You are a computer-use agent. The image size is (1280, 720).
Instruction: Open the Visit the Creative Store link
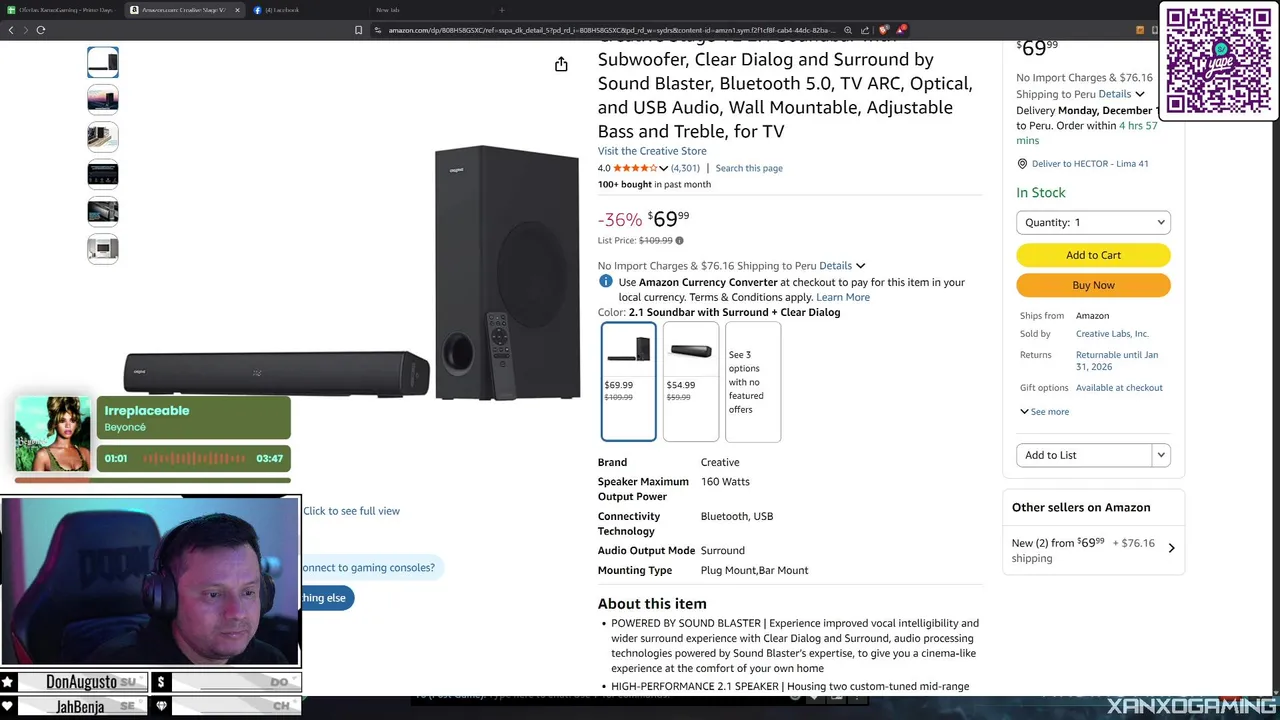click(x=652, y=151)
